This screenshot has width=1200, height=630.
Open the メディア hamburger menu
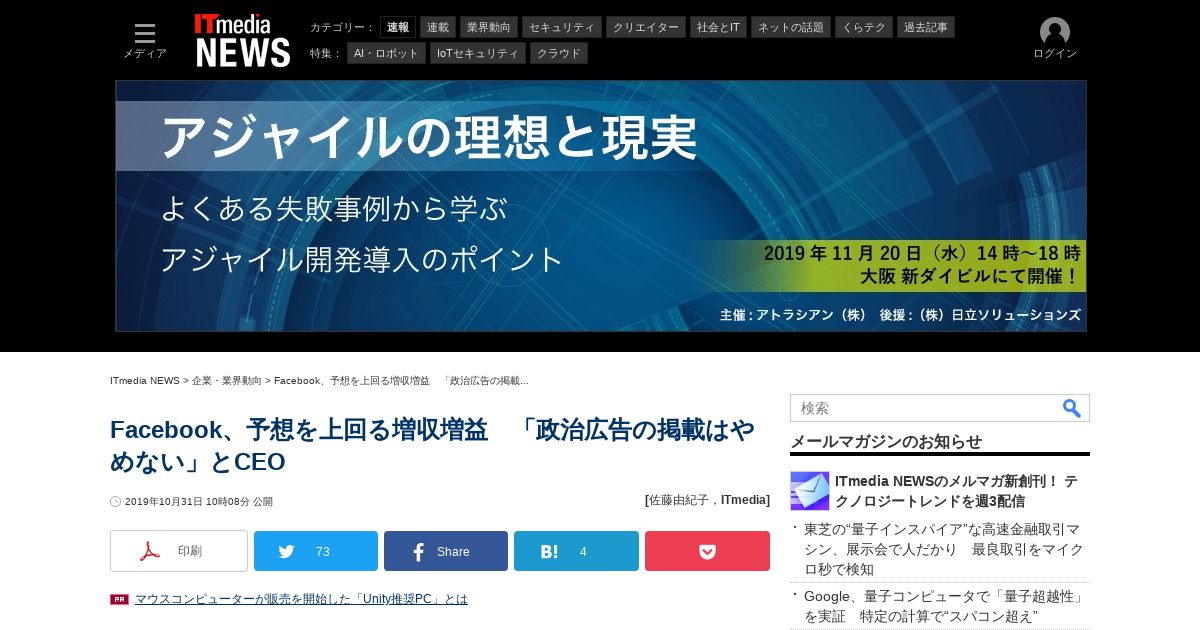145,40
